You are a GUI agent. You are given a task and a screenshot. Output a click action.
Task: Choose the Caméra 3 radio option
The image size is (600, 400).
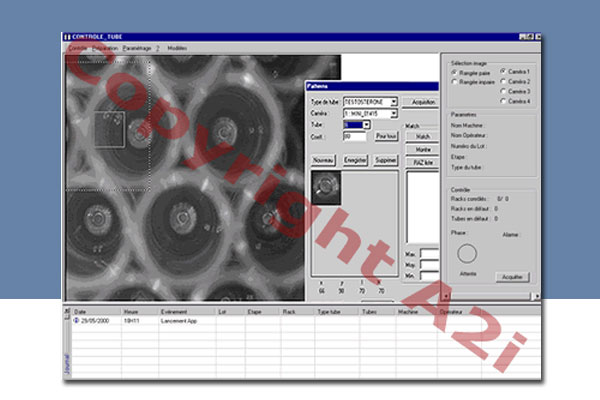pos(502,91)
